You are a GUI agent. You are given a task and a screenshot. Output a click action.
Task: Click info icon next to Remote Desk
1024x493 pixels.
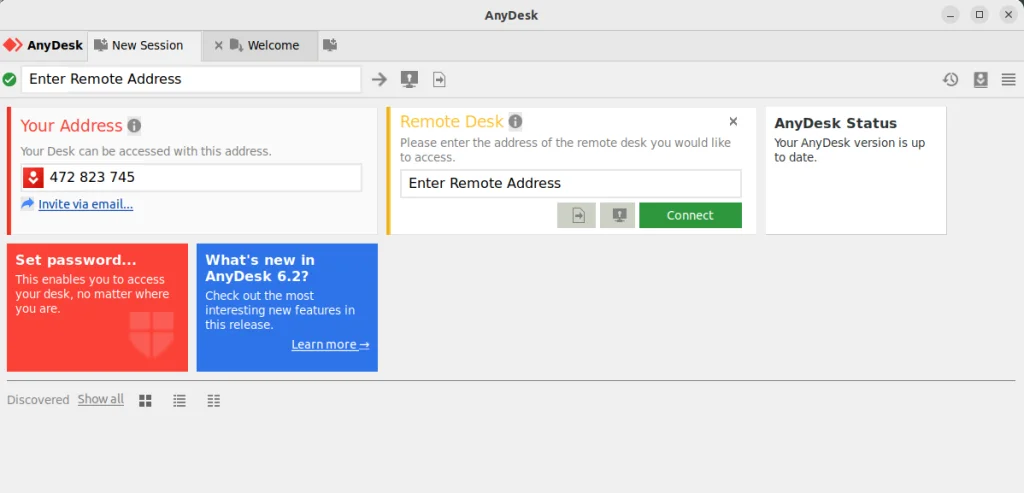(x=515, y=121)
